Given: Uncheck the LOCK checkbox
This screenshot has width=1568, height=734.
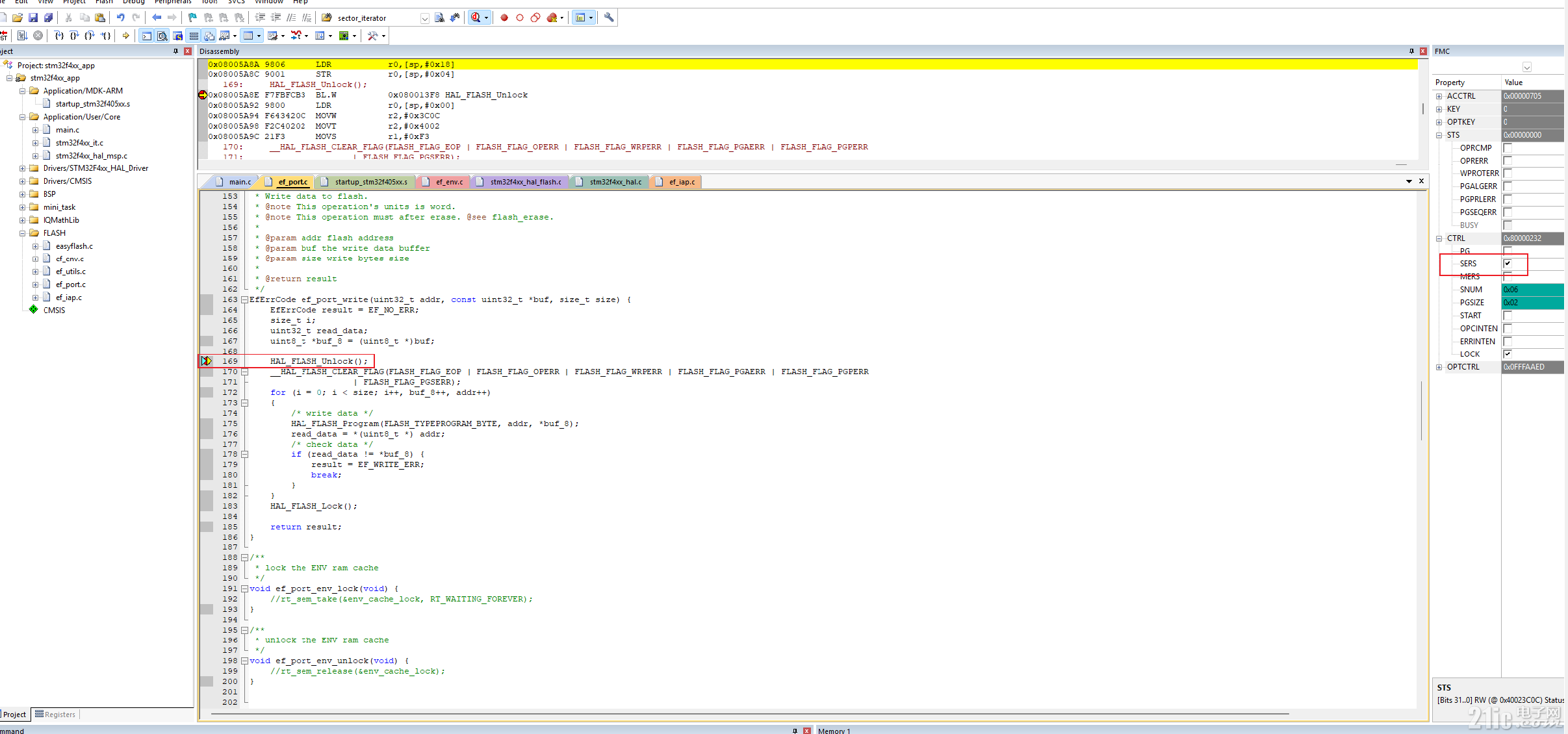Looking at the screenshot, I should 1508,354.
